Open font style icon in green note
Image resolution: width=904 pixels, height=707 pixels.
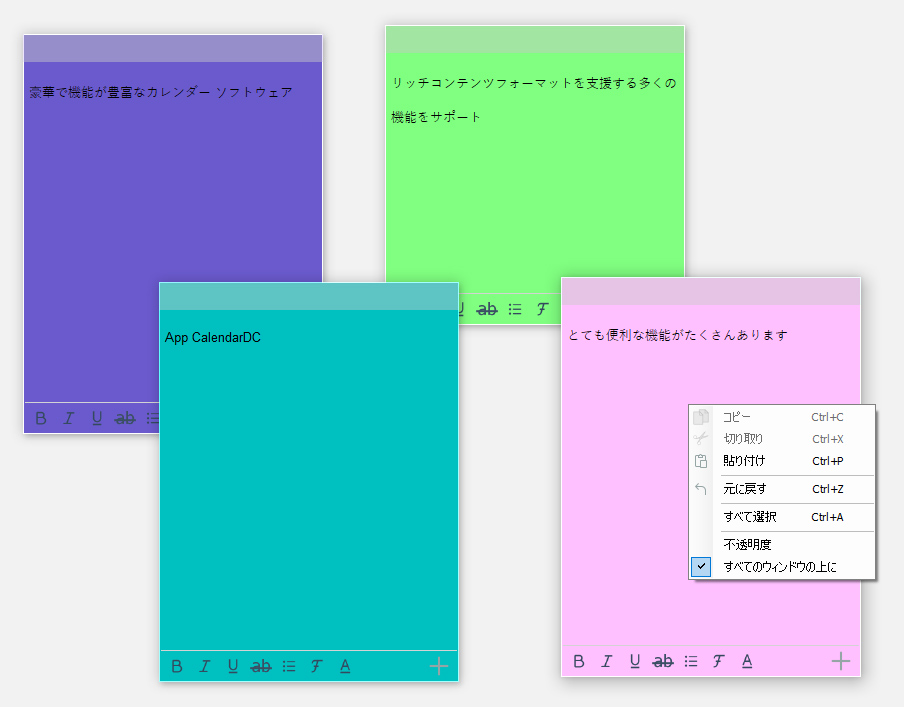tap(543, 309)
